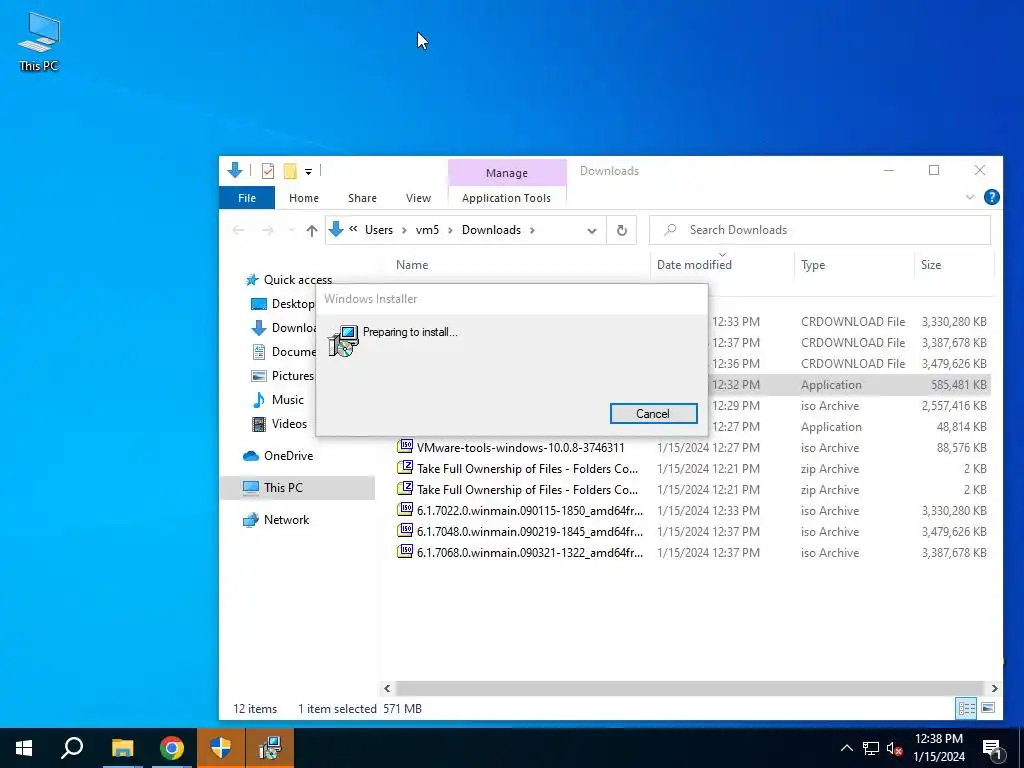Click the 6.1.7068.0 iso file icon

coord(406,551)
